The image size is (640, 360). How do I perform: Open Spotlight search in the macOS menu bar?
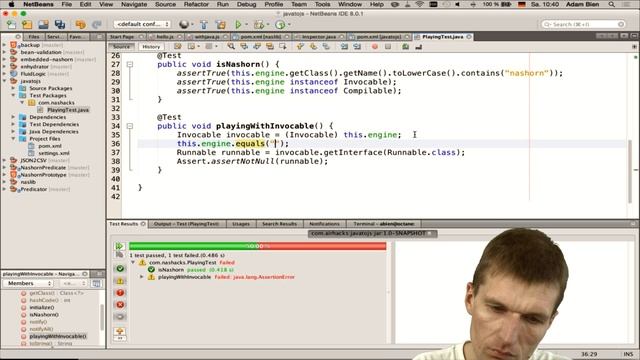pos(611,4)
